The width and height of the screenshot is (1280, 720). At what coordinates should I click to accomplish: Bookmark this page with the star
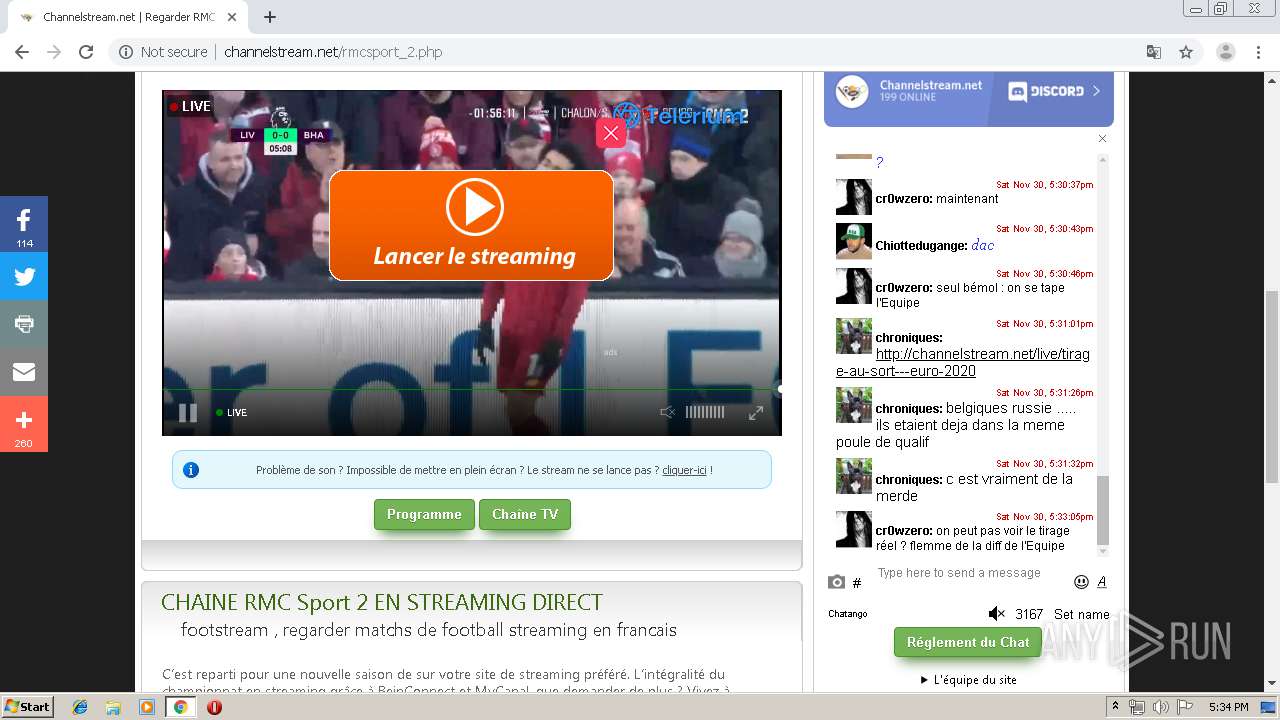pyautogui.click(x=1186, y=52)
